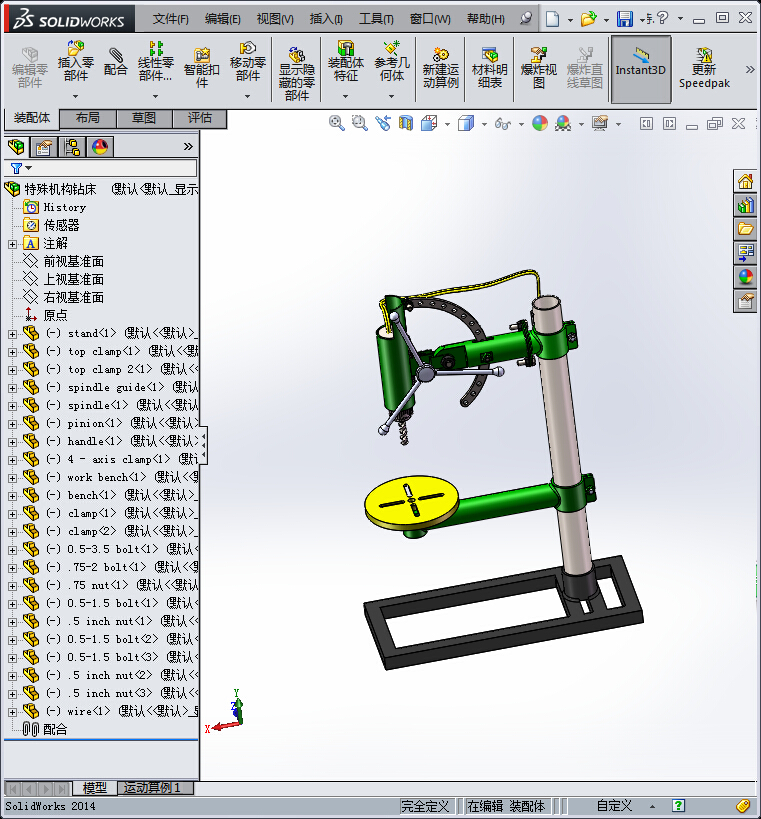Image resolution: width=761 pixels, height=819 pixels.
Task: Click Update Speedpak icon
Action: coord(704,67)
